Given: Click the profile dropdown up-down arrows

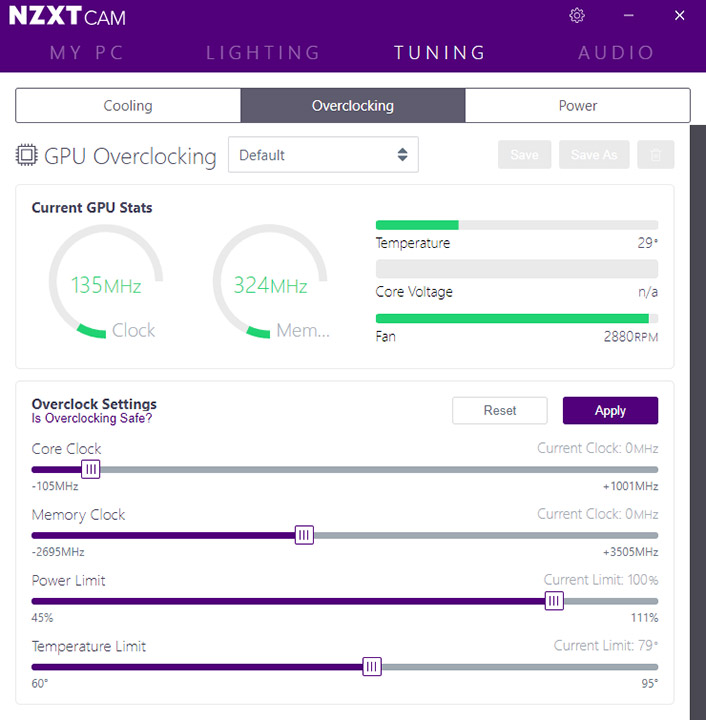Looking at the screenshot, I should coord(403,155).
